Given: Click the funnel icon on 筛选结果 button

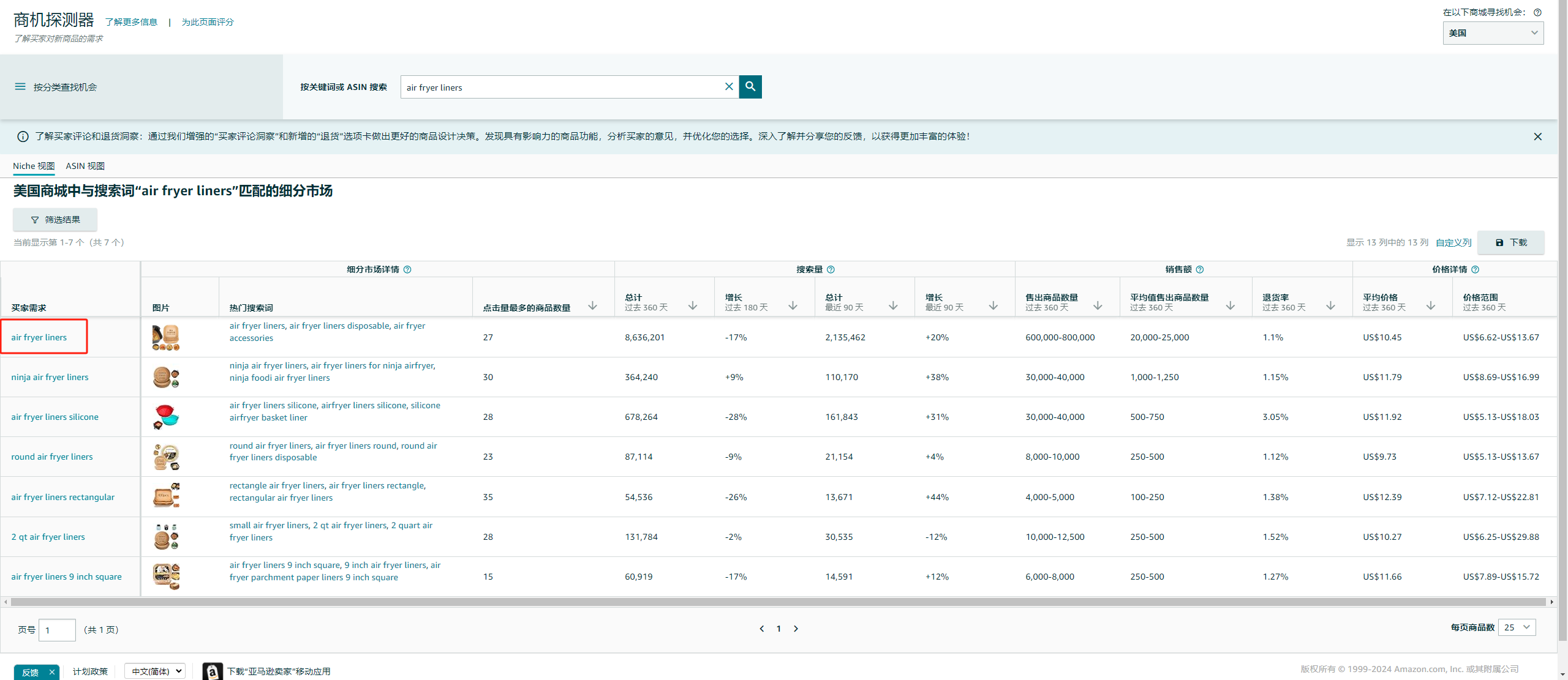Looking at the screenshot, I should tap(35, 219).
